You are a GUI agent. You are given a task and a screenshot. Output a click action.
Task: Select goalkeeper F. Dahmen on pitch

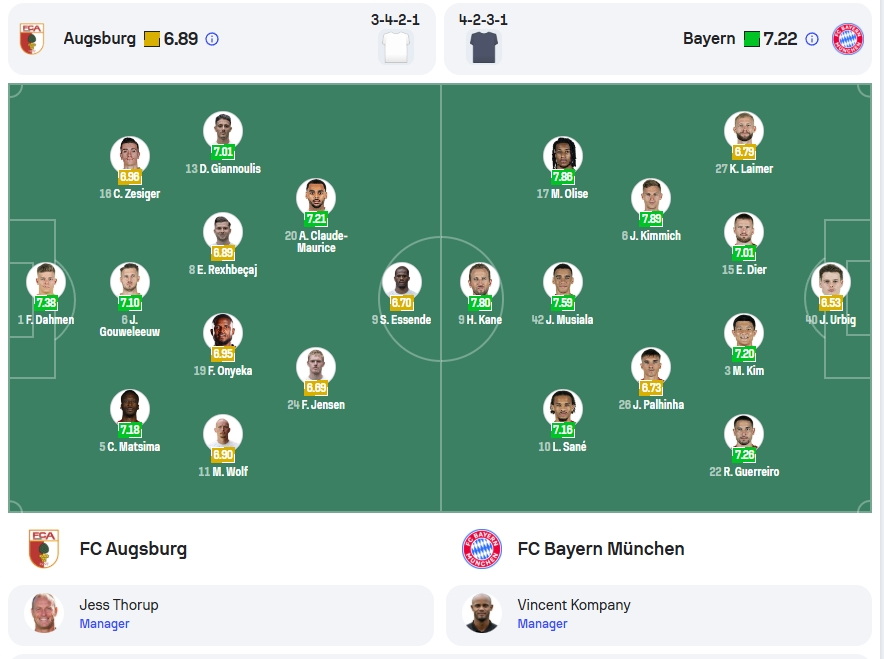click(46, 282)
